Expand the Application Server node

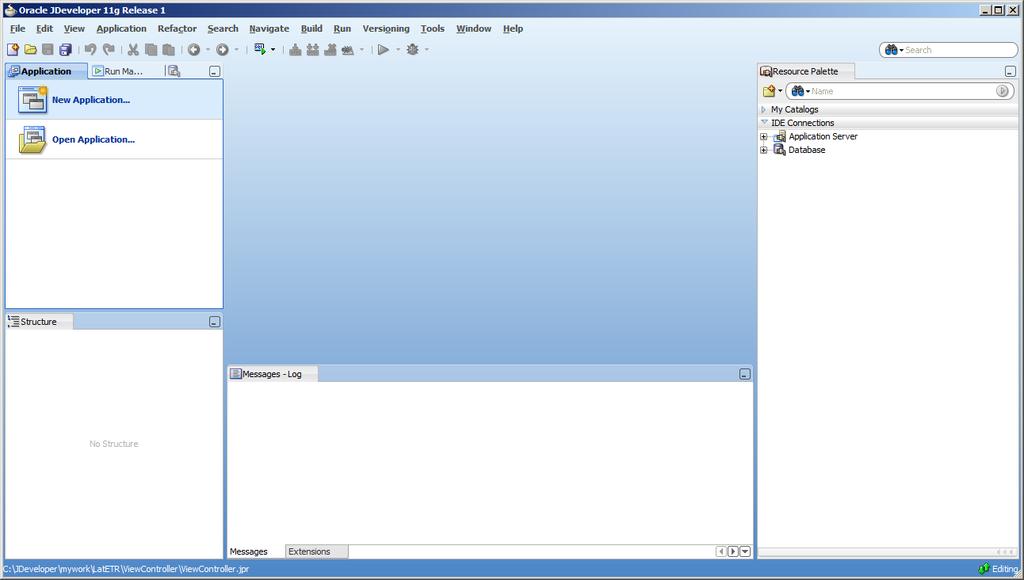[x=763, y=137]
